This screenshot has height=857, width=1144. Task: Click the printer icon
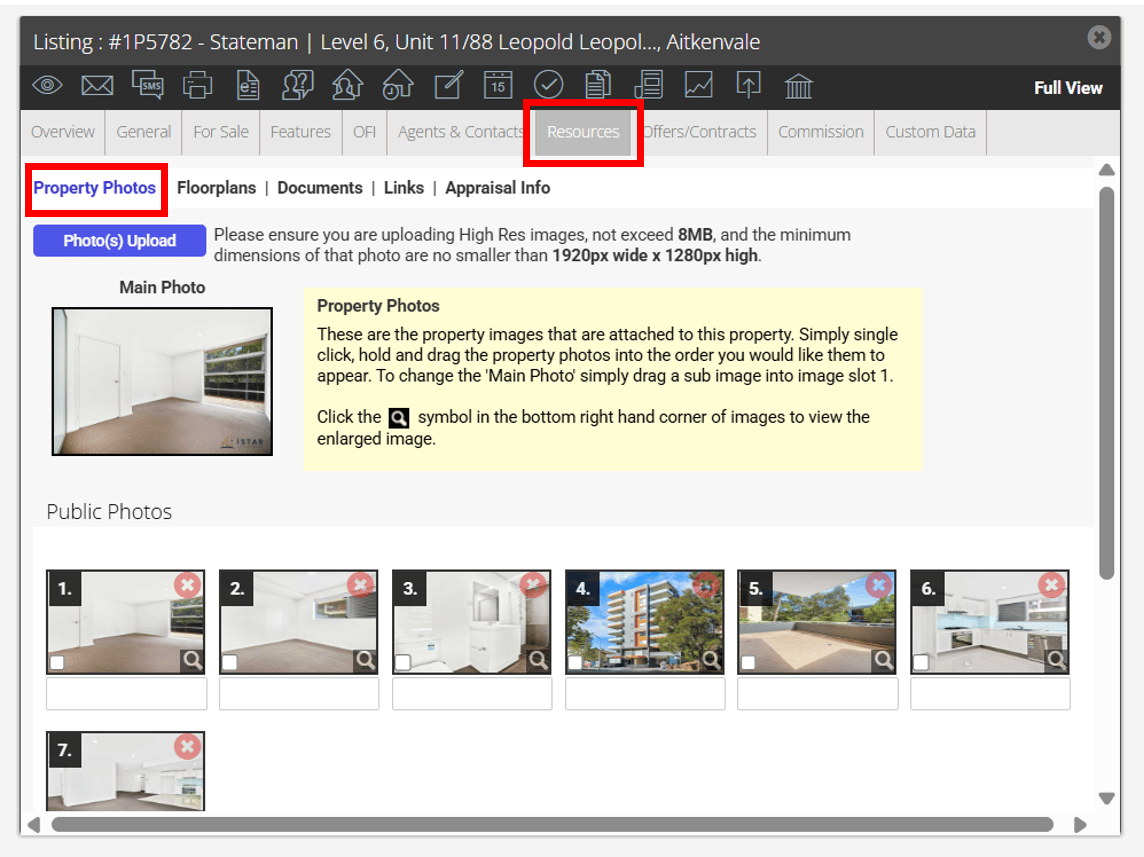coord(197,85)
